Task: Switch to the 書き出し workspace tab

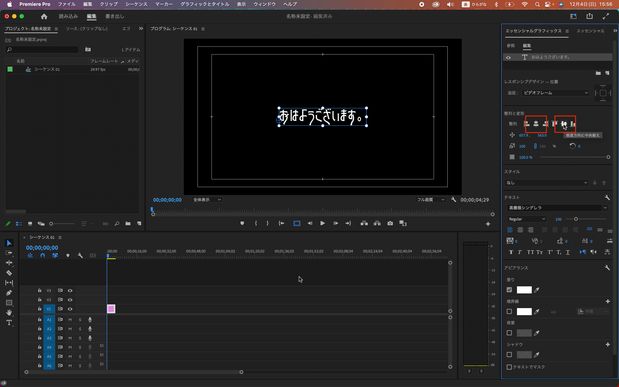Action: [114, 16]
